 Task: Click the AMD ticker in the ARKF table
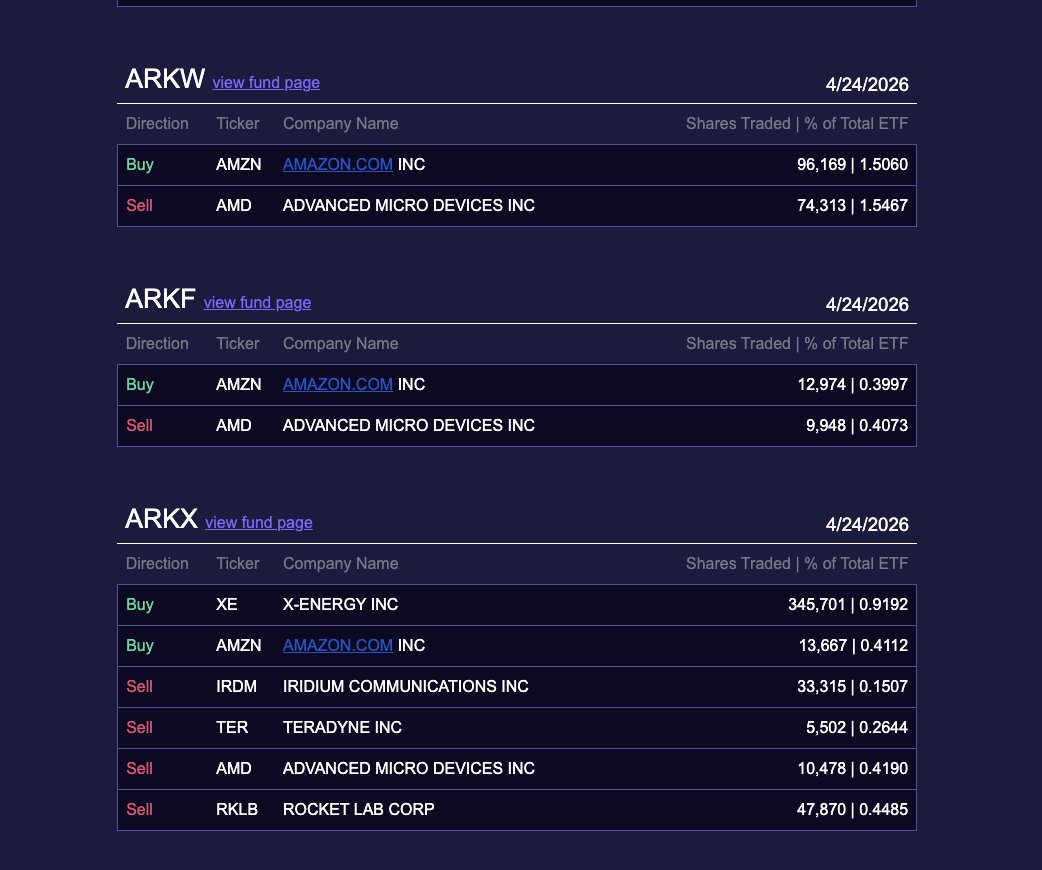pos(234,426)
